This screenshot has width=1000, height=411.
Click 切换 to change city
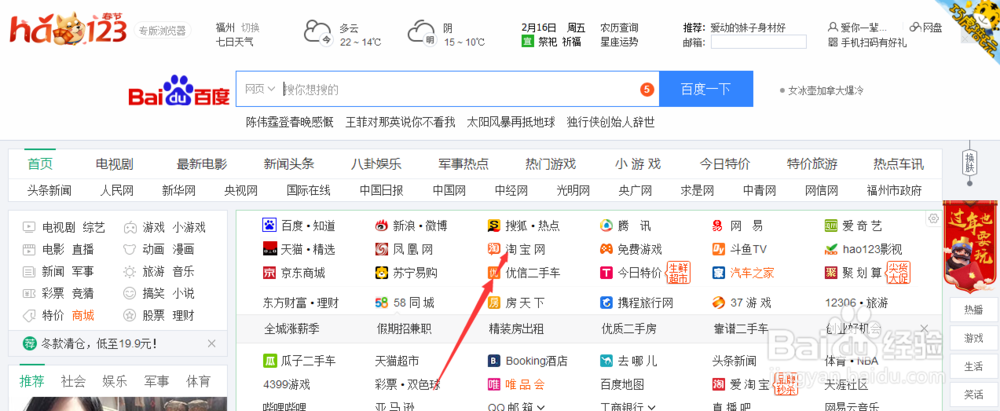[x=250, y=27]
